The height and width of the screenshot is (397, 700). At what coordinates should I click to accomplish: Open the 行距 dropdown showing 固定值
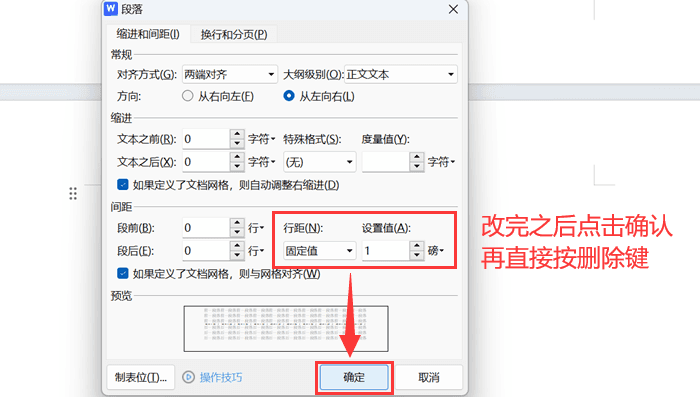click(319, 251)
